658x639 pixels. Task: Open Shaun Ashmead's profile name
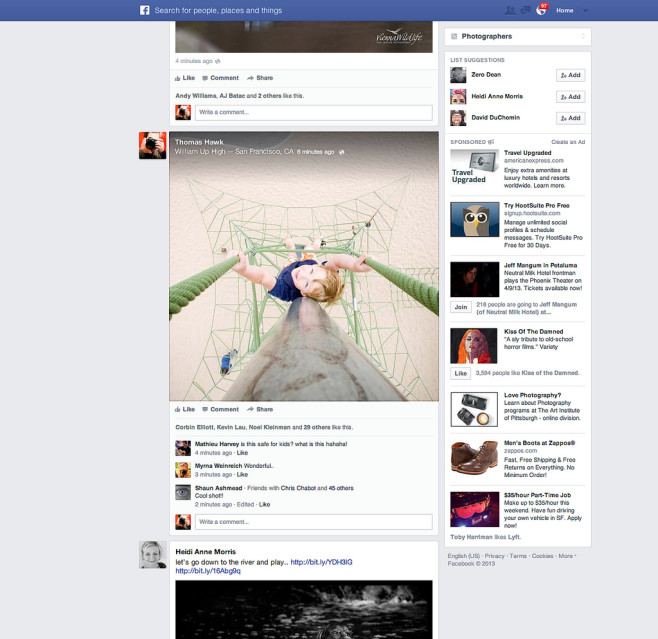point(218,488)
